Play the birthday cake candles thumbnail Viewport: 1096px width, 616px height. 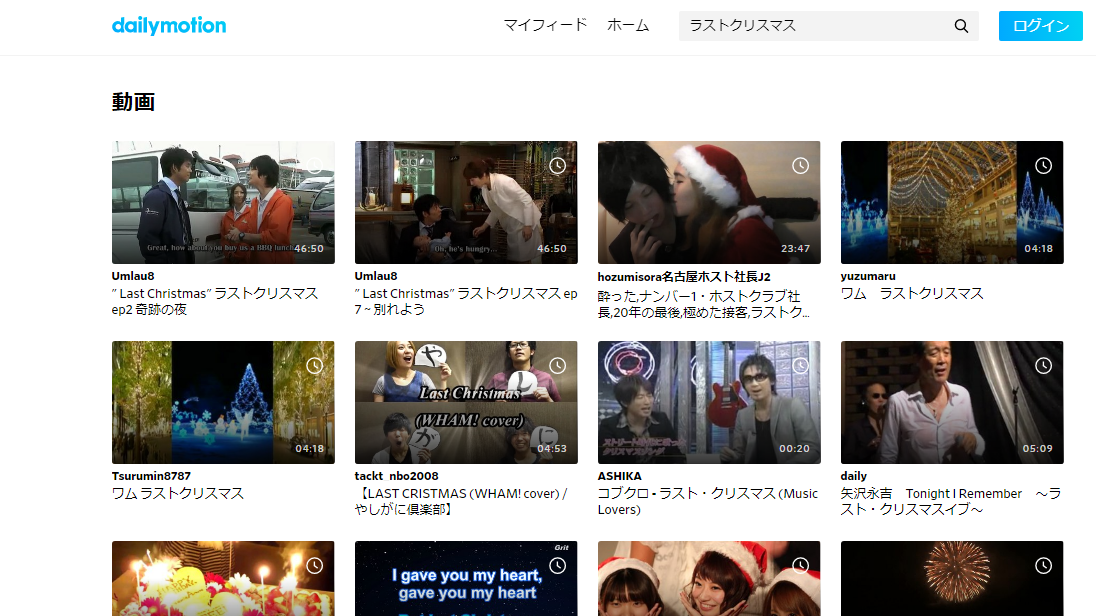click(x=223, y=578)
